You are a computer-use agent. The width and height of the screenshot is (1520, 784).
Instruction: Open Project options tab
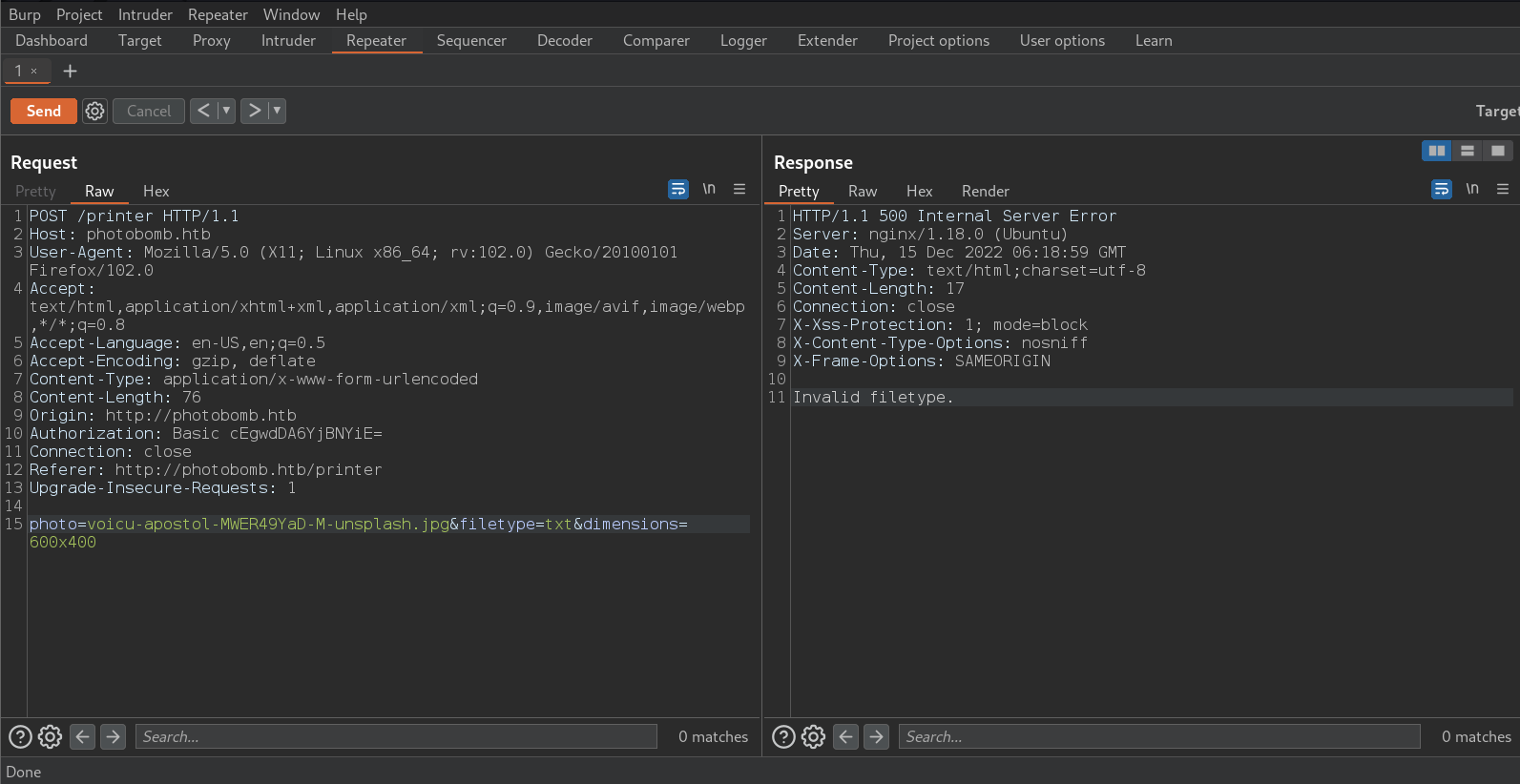coord(939,40)
